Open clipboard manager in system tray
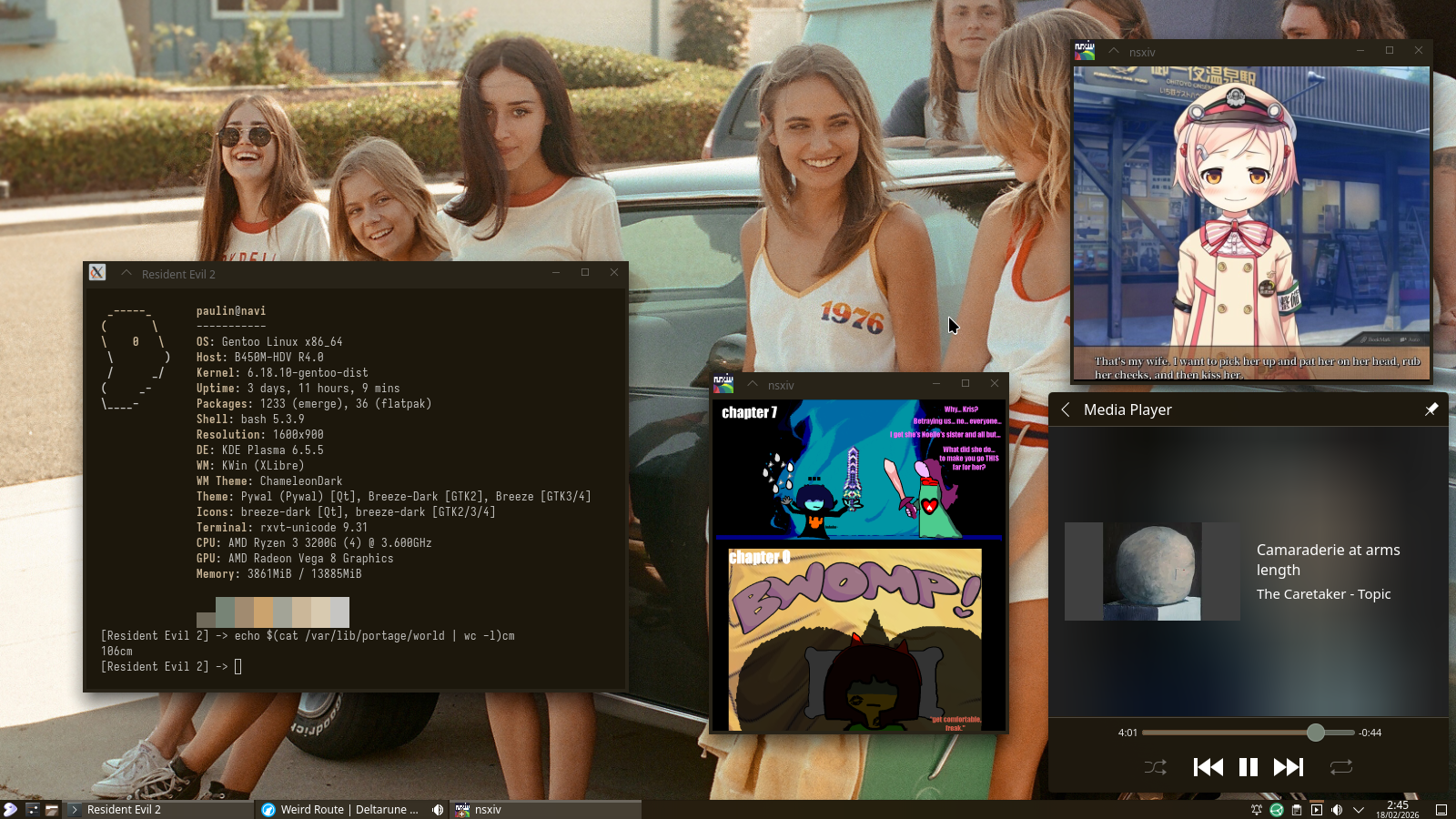The image size is (1456, 819). [x=1297, y=809]
